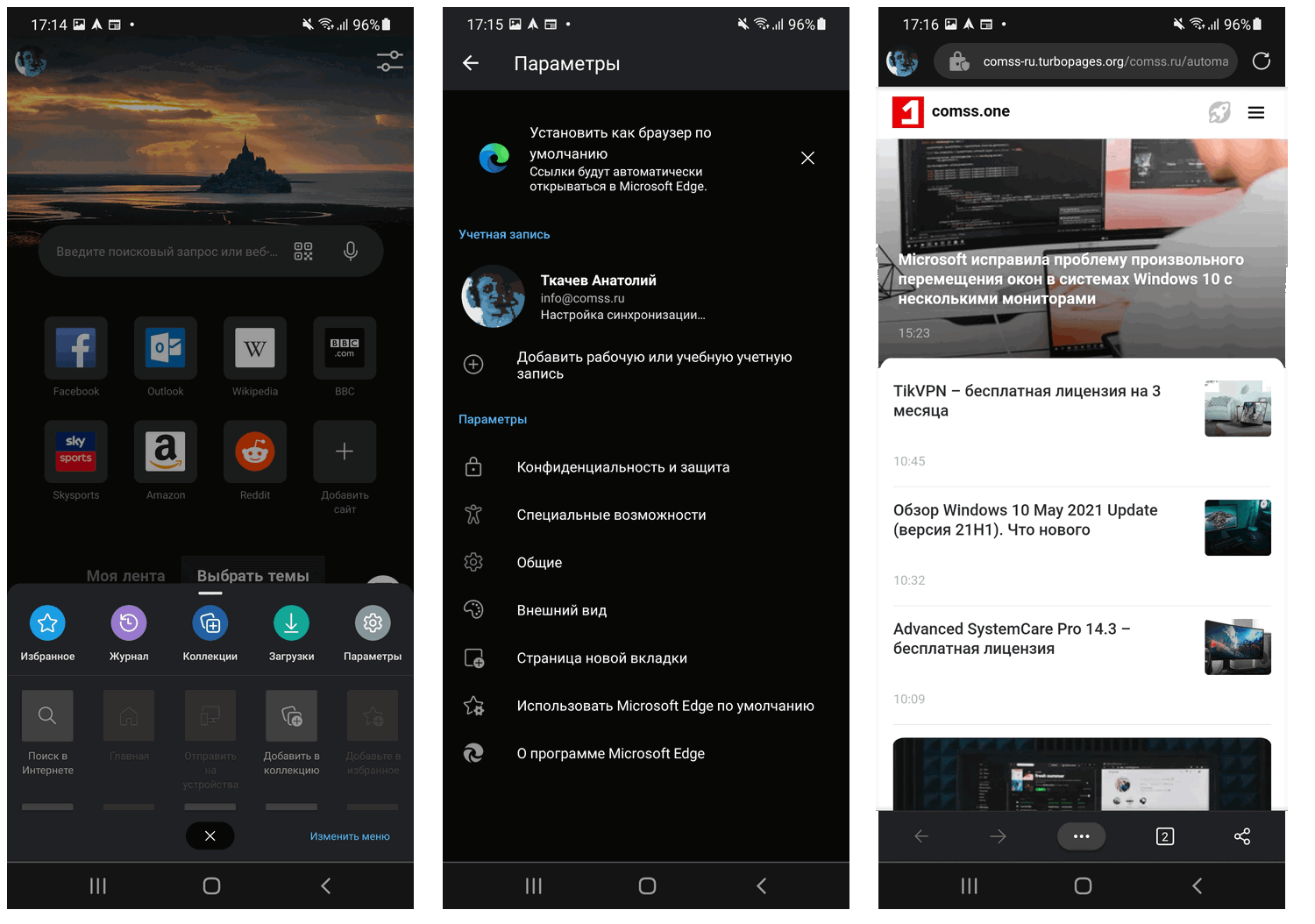Open Конфиденциальность и защита settings

coord(646,467)
